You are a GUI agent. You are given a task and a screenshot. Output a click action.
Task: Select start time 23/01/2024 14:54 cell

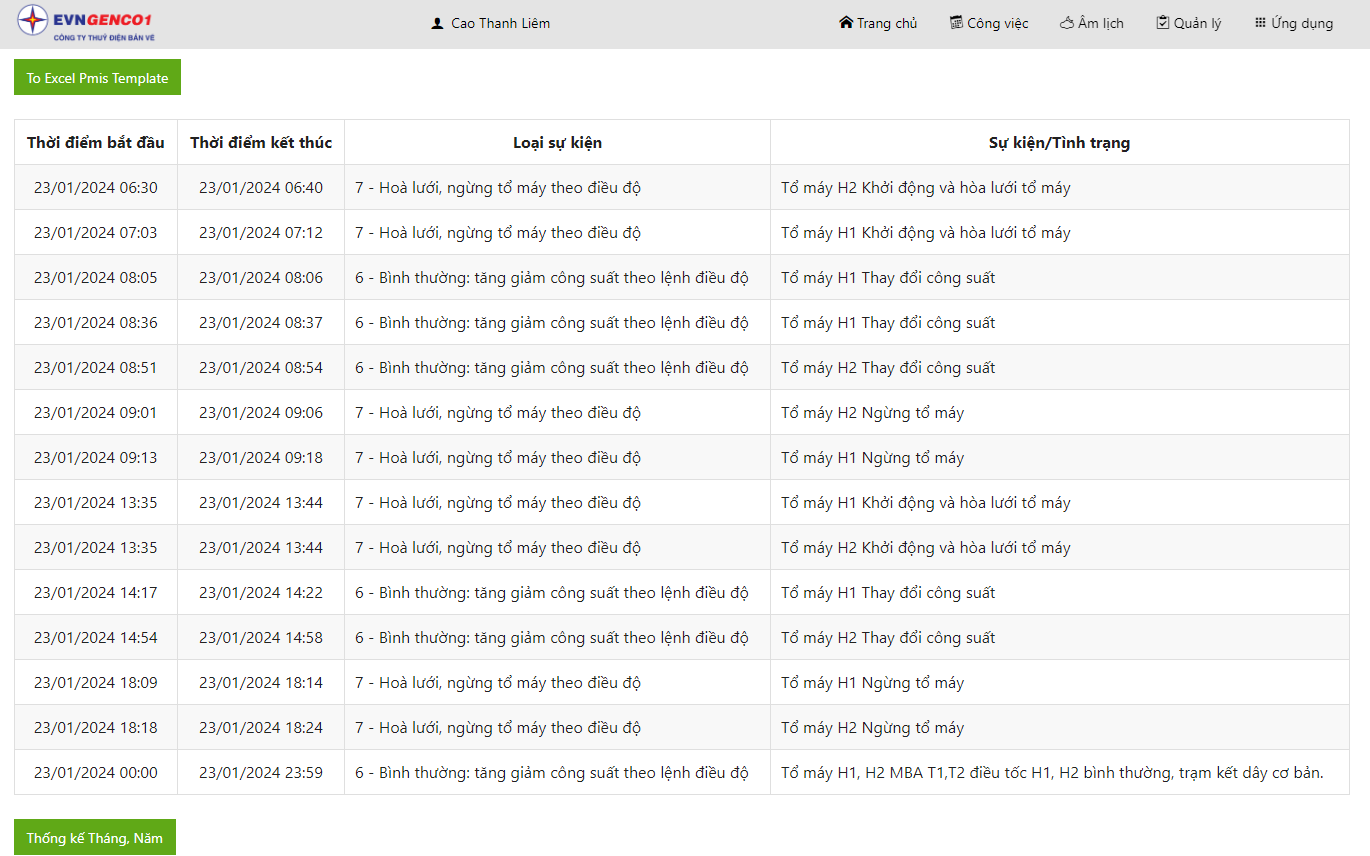[x=96, y=637]
